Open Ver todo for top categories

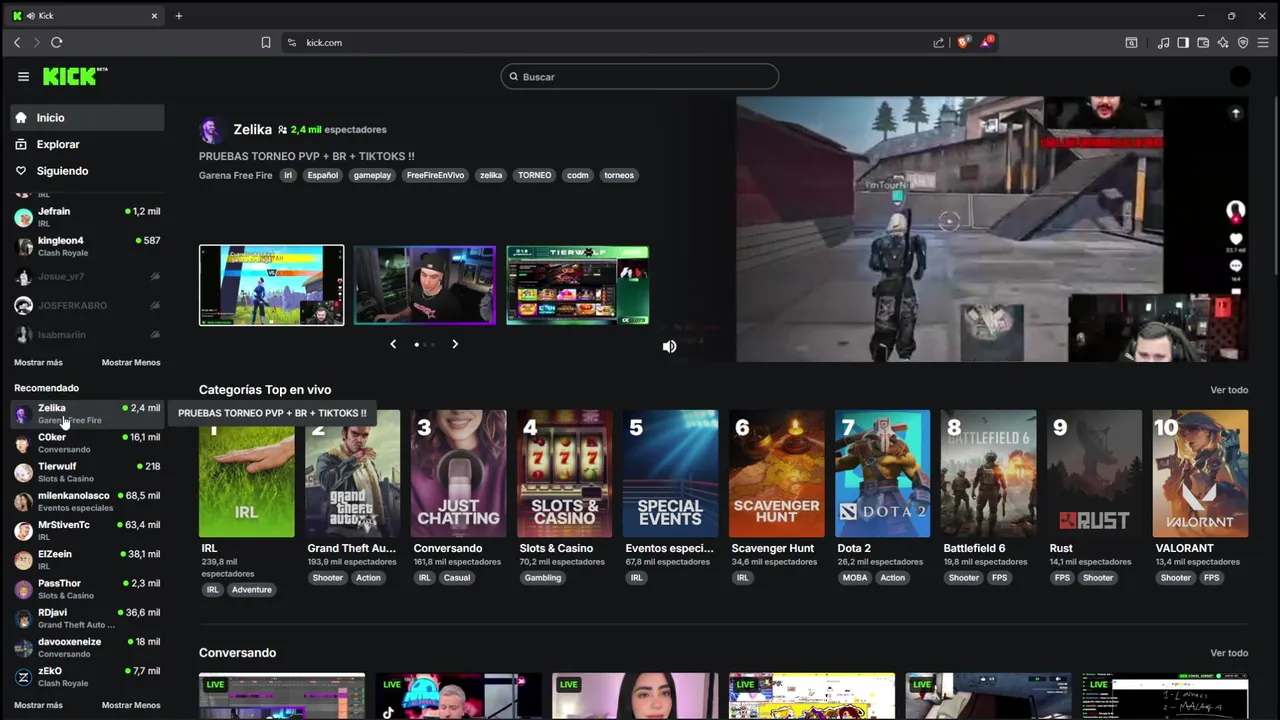[1229, 390]
